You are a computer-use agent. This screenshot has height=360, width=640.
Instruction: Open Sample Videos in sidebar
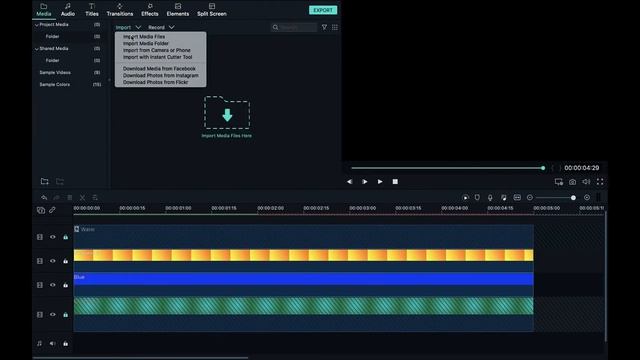[x=55, y=72]
